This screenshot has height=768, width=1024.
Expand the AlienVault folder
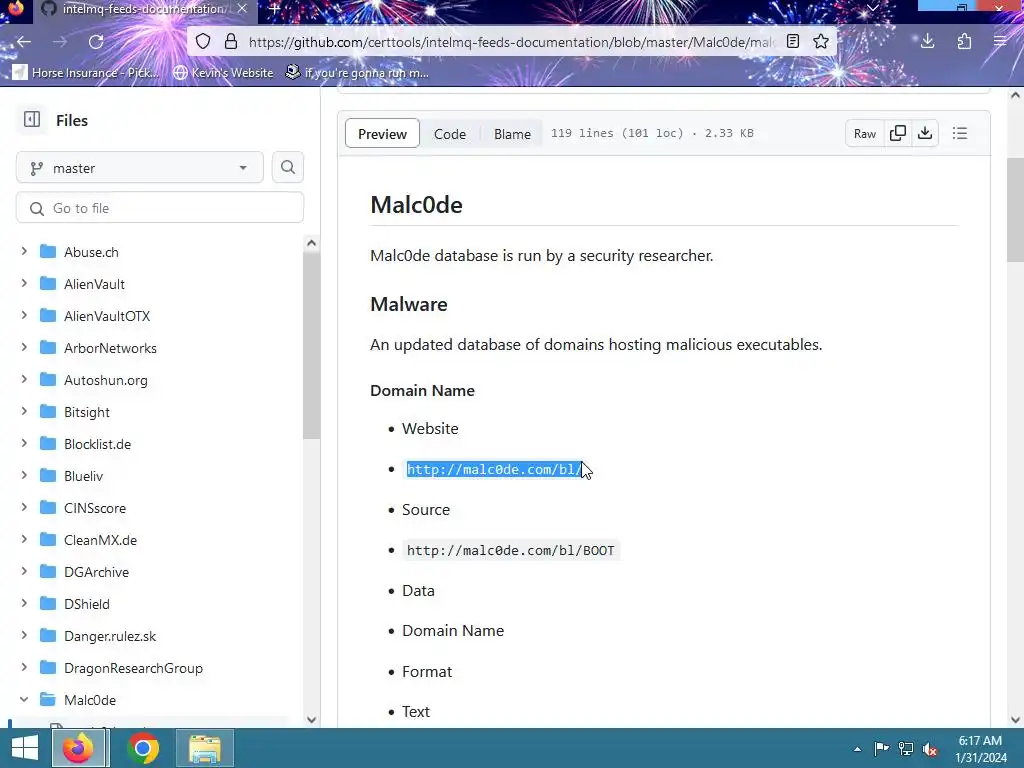coord(24,283)
